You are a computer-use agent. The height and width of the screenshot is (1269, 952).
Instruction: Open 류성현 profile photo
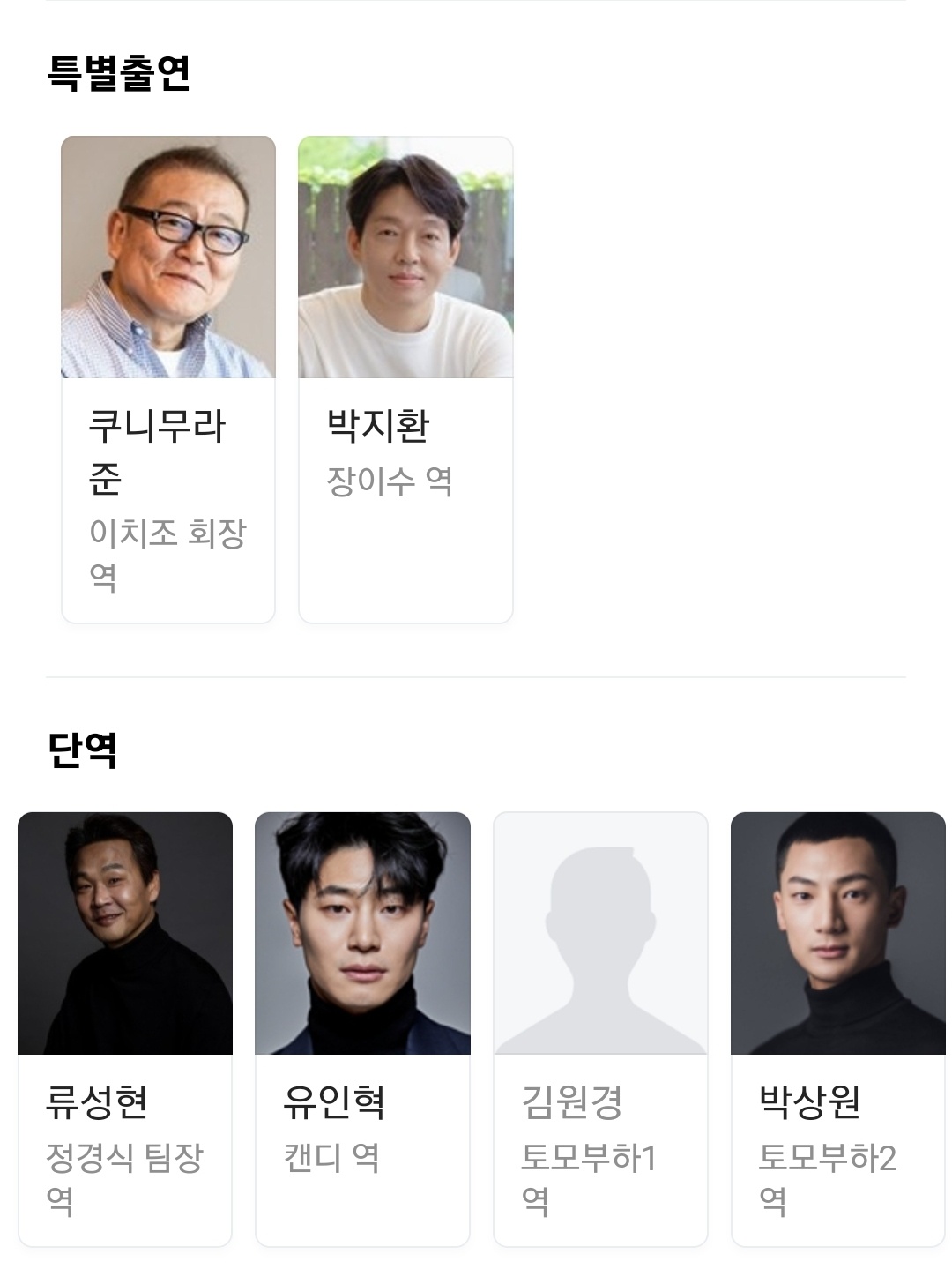point(125,933)
